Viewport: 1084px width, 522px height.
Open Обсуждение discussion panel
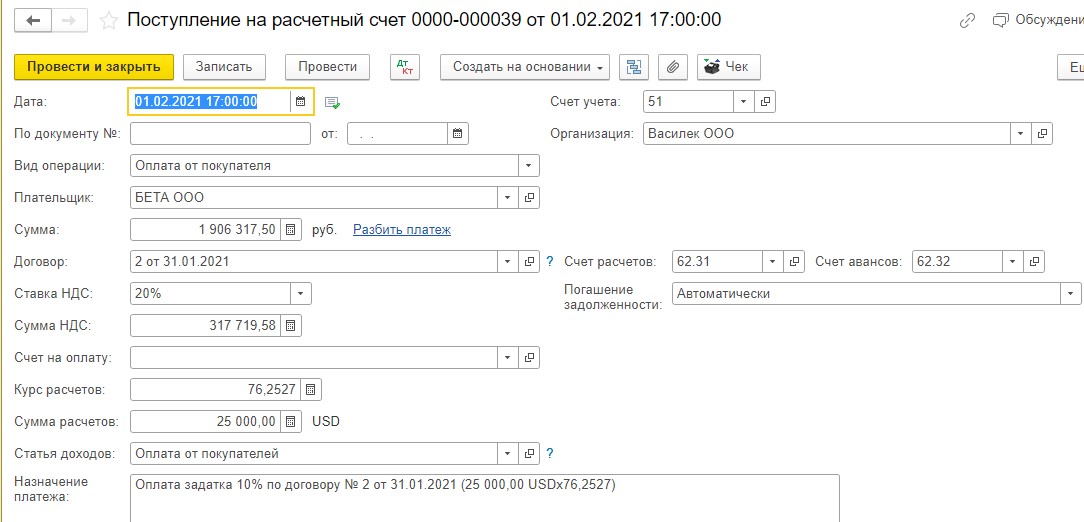click(x=1038, y=21)
